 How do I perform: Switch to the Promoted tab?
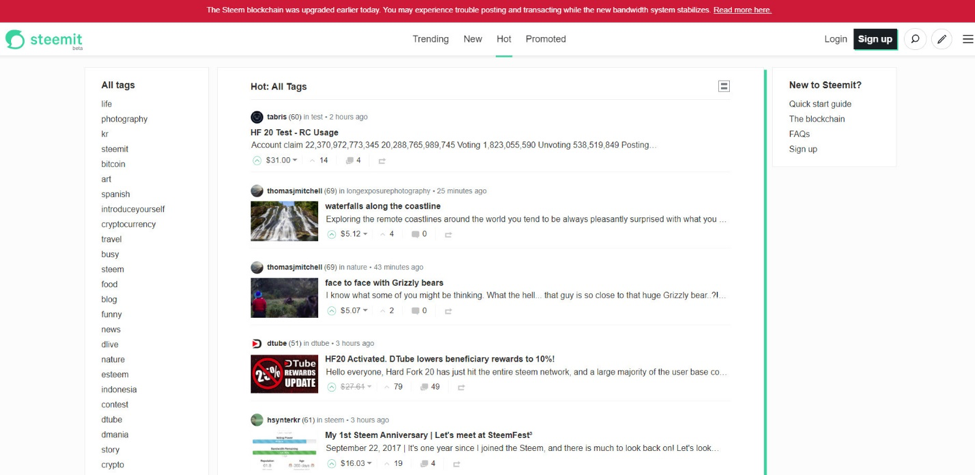[546, 39]
